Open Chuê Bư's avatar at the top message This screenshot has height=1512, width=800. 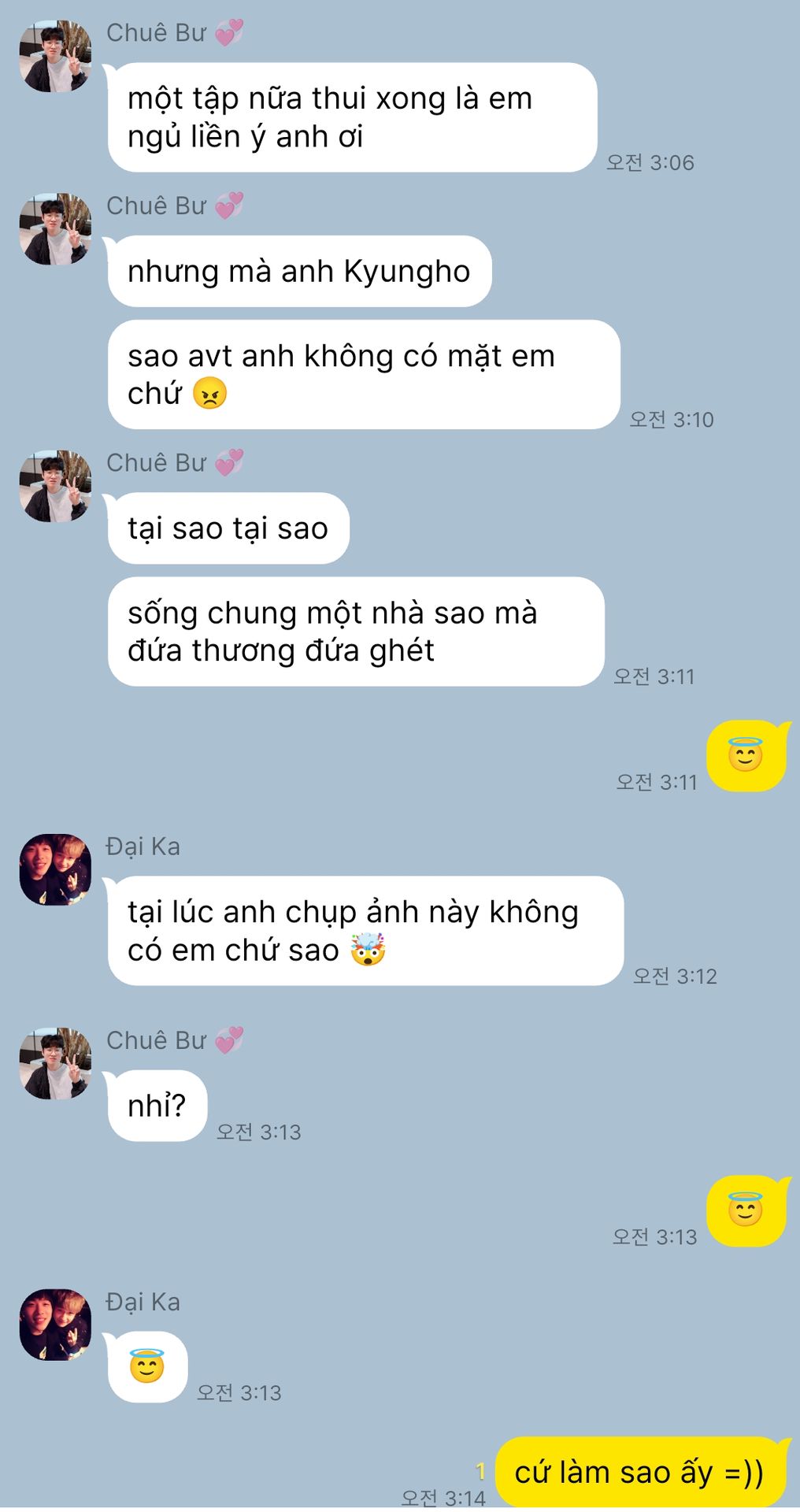point(55,56)
